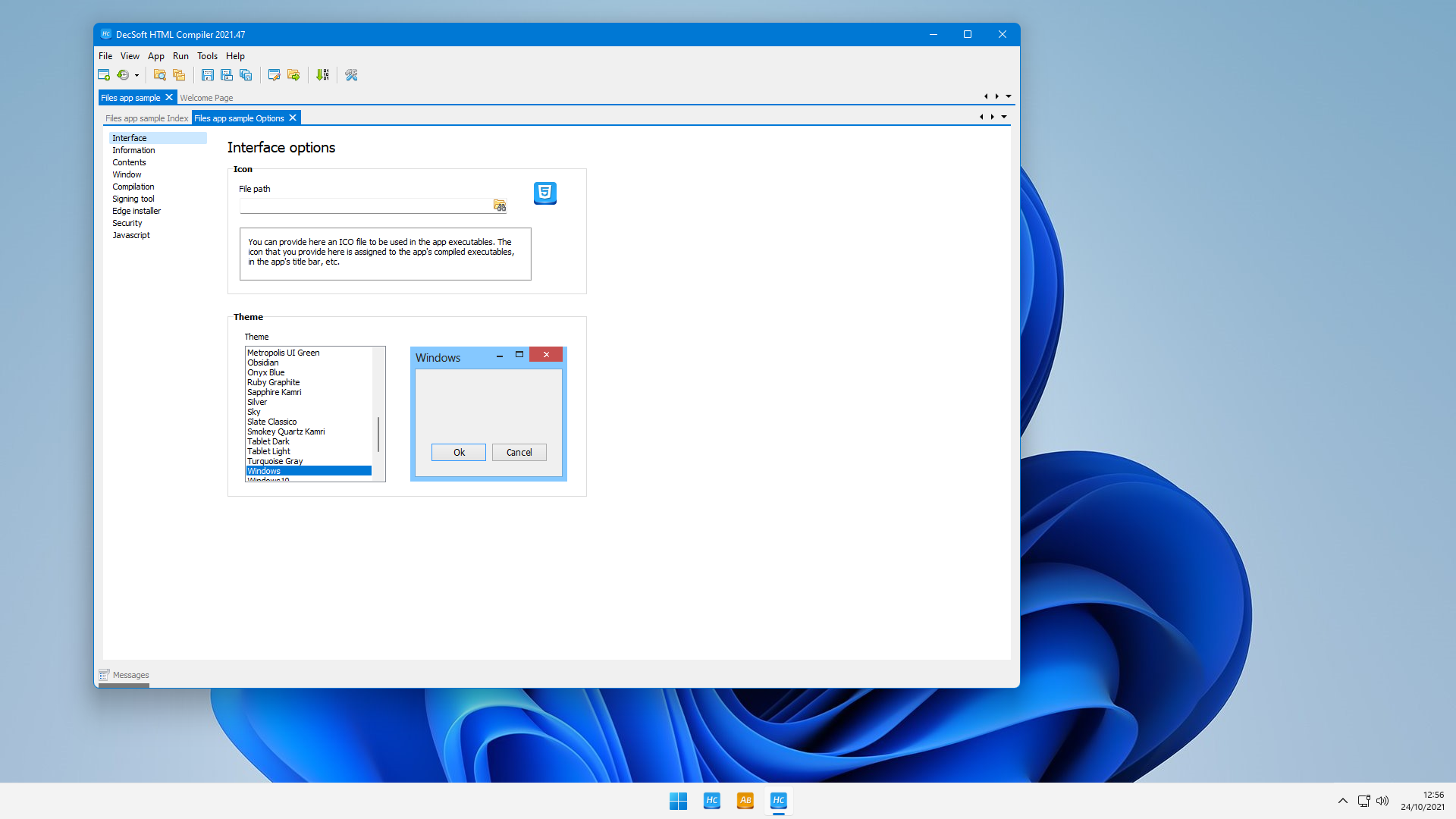Viewport: 1456px width, 819px height.
Task: Save the file with a new name
Action: [x=227, y=74]
